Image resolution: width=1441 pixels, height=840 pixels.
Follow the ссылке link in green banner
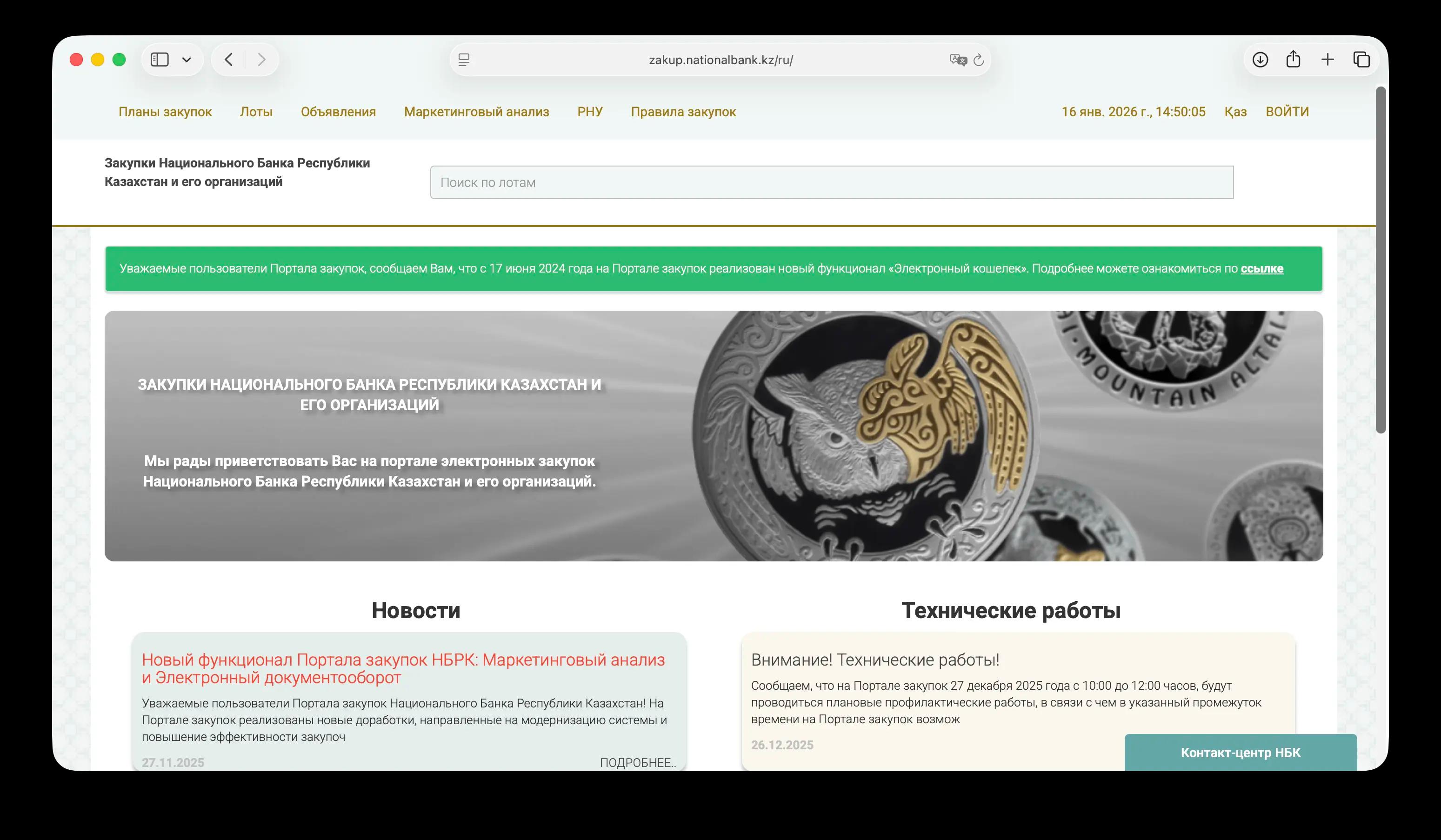click(x=1262, y=268)
